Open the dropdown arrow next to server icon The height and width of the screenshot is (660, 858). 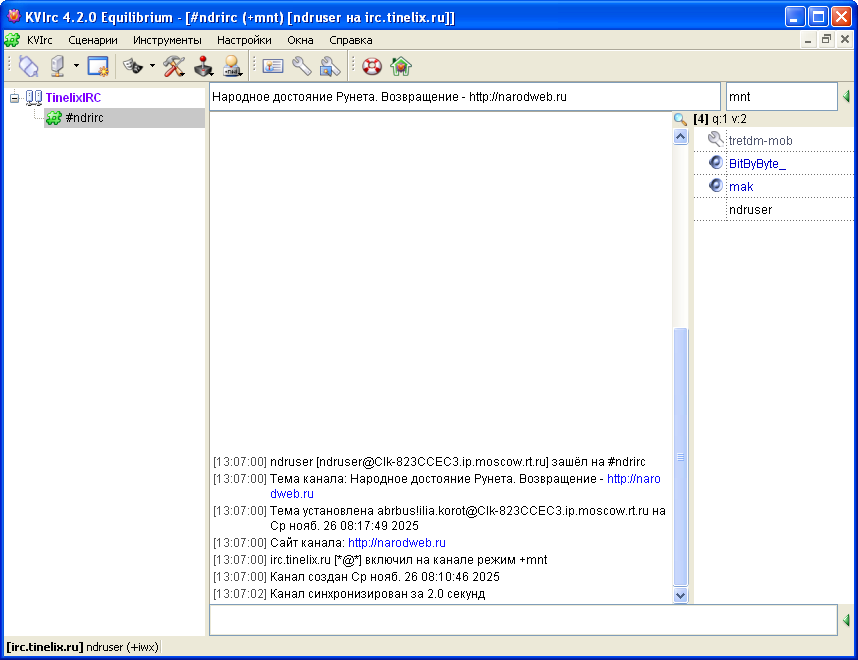tap(76, 67)
